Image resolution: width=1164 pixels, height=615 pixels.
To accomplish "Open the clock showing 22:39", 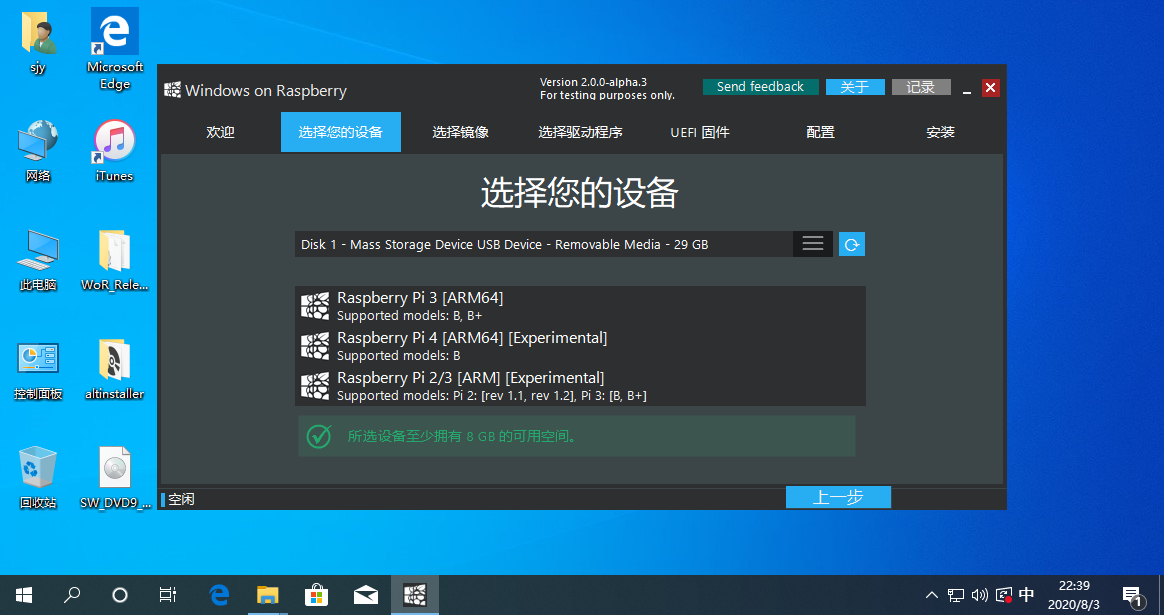I will click(1073, 595).
